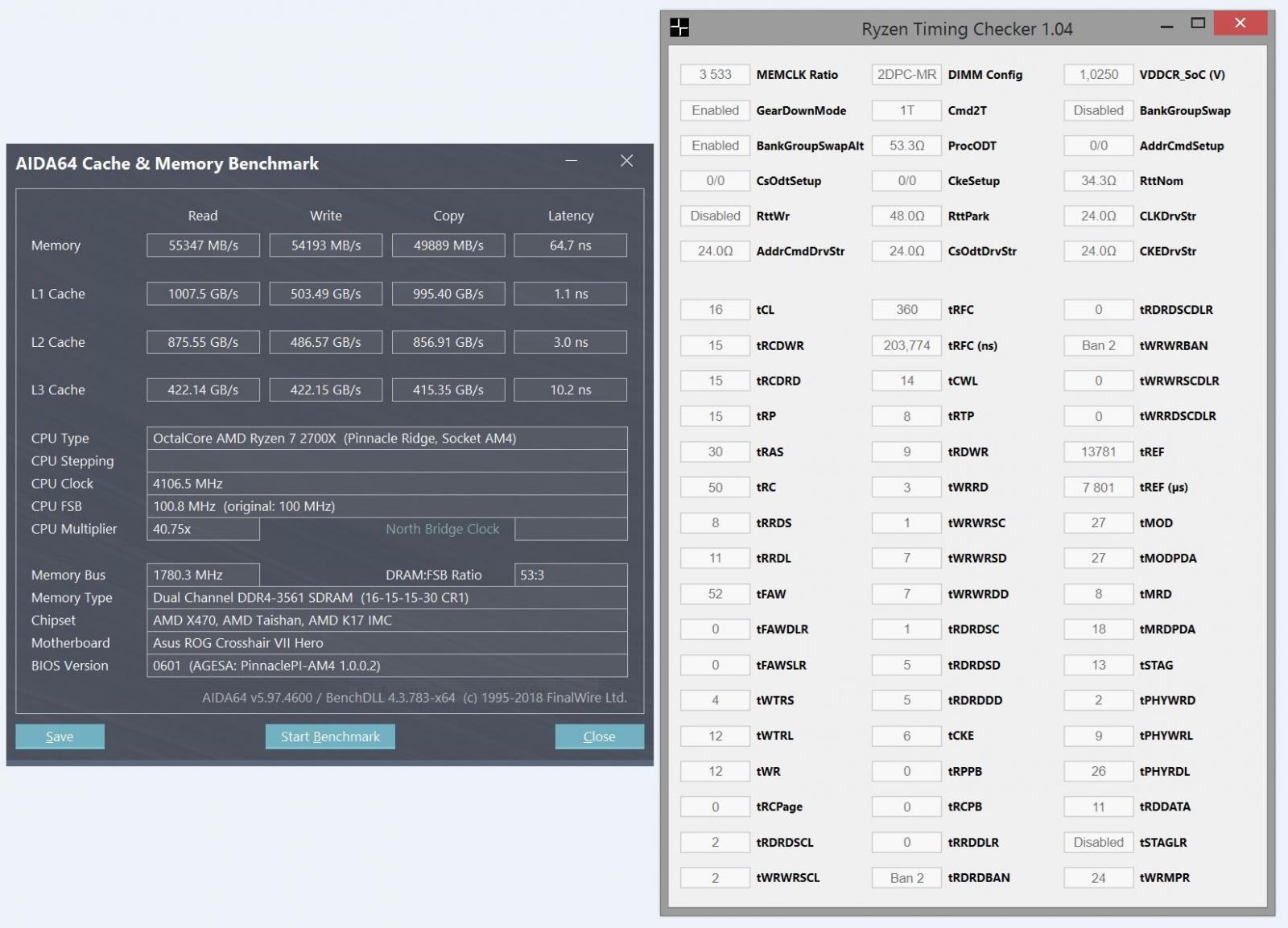The height and width of the screenshot is (928, 1288).
Task: Click the BankGroupSwapAlt value Enabled
Action: 715,145
